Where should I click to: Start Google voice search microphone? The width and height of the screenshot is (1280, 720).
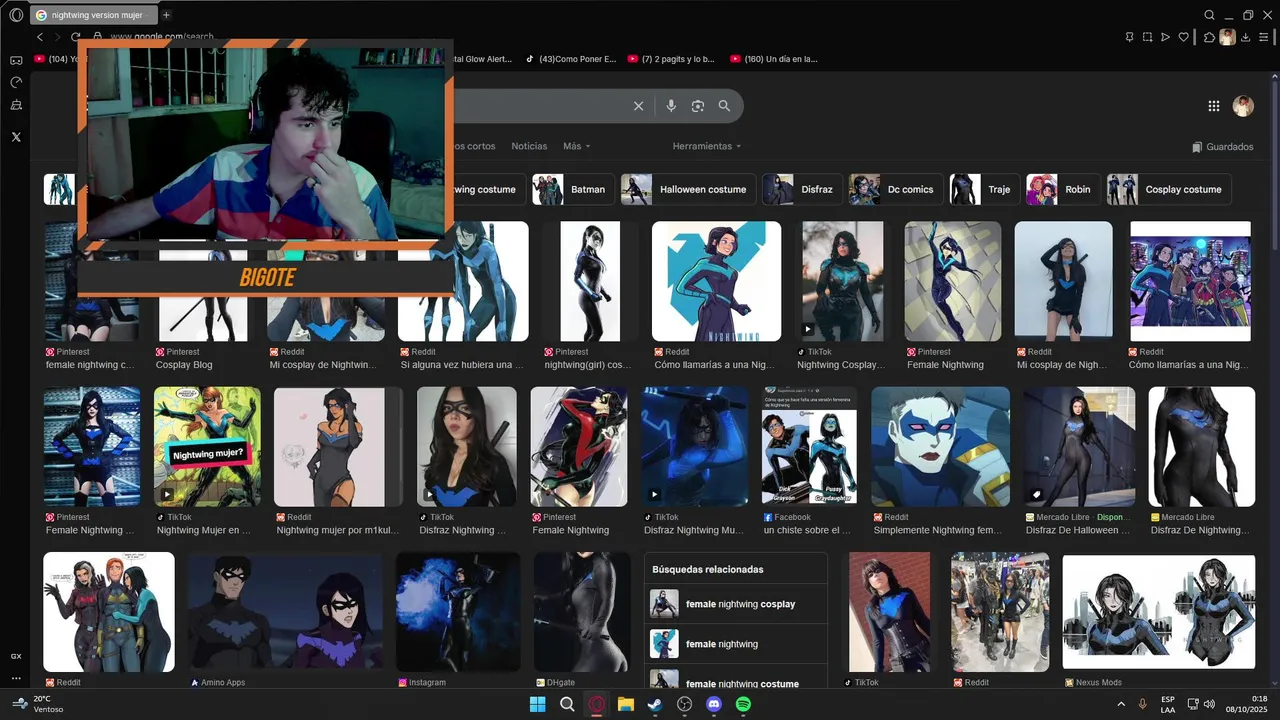click(x=671, y=106)
